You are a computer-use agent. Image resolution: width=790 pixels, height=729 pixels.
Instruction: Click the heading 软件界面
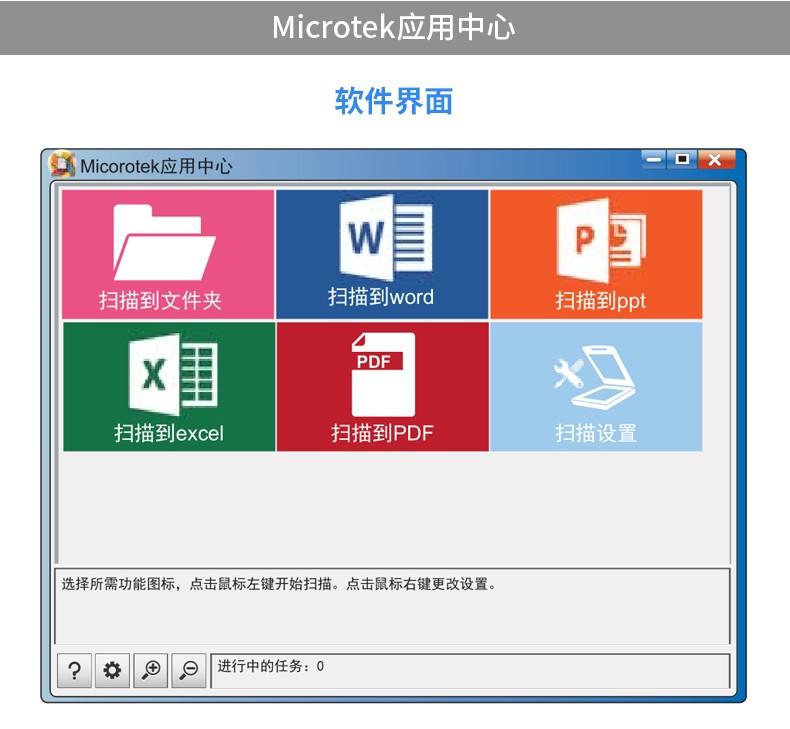coord(394,101)
